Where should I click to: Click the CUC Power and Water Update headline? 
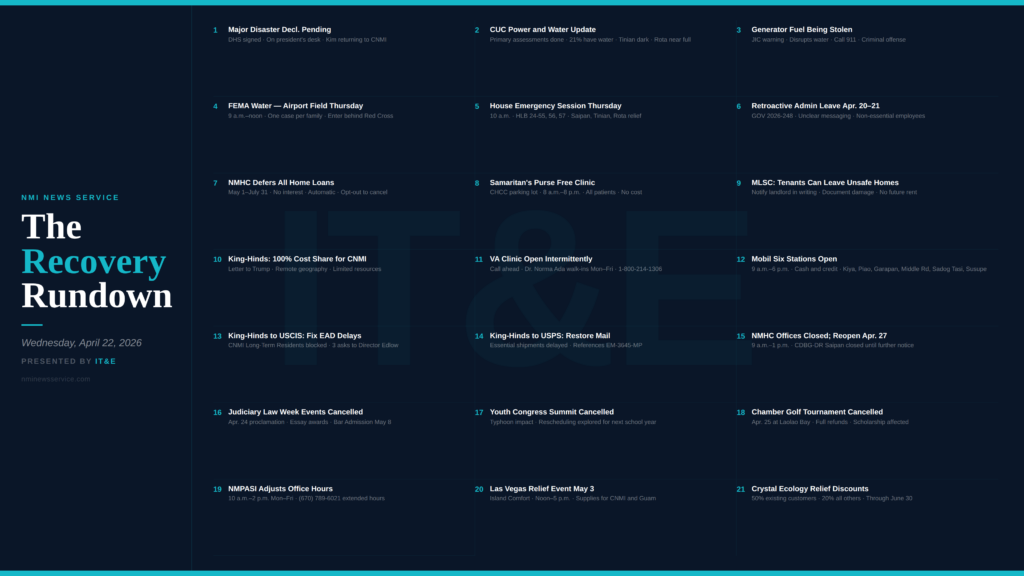[542, 30]
